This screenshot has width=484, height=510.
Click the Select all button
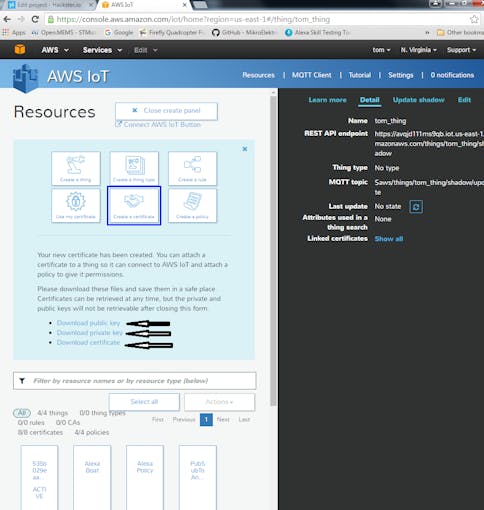pos(144,402)
